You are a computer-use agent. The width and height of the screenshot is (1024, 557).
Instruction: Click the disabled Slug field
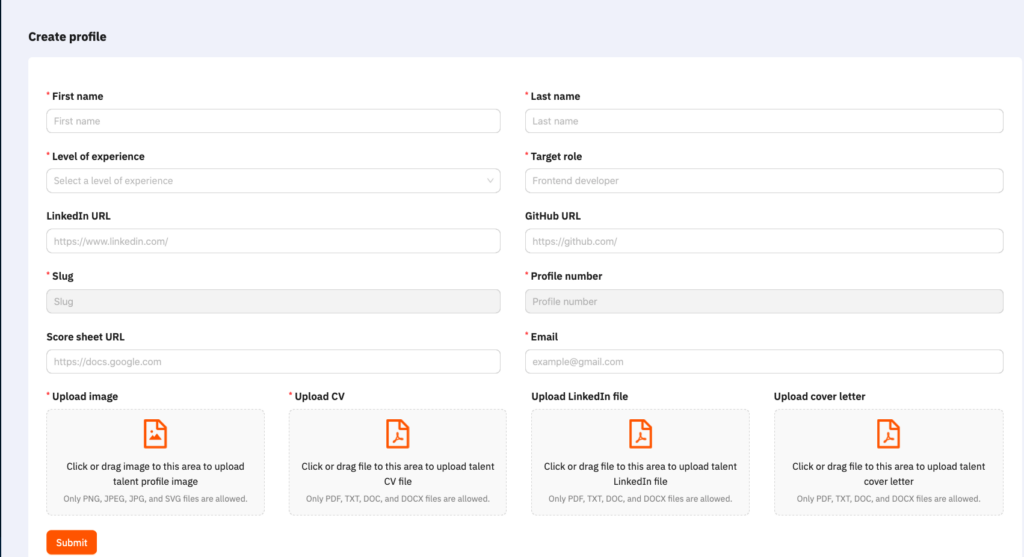(x=273, y=302)
